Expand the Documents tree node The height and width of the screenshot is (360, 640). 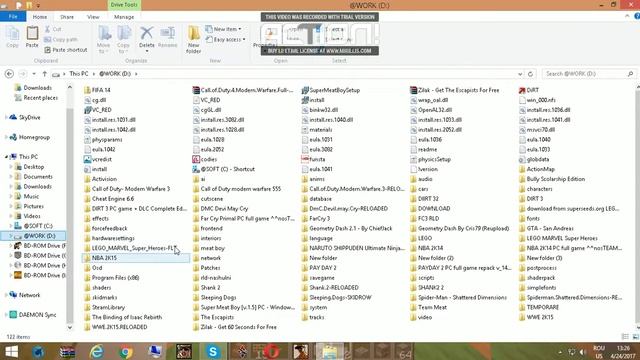coord(11,177)
